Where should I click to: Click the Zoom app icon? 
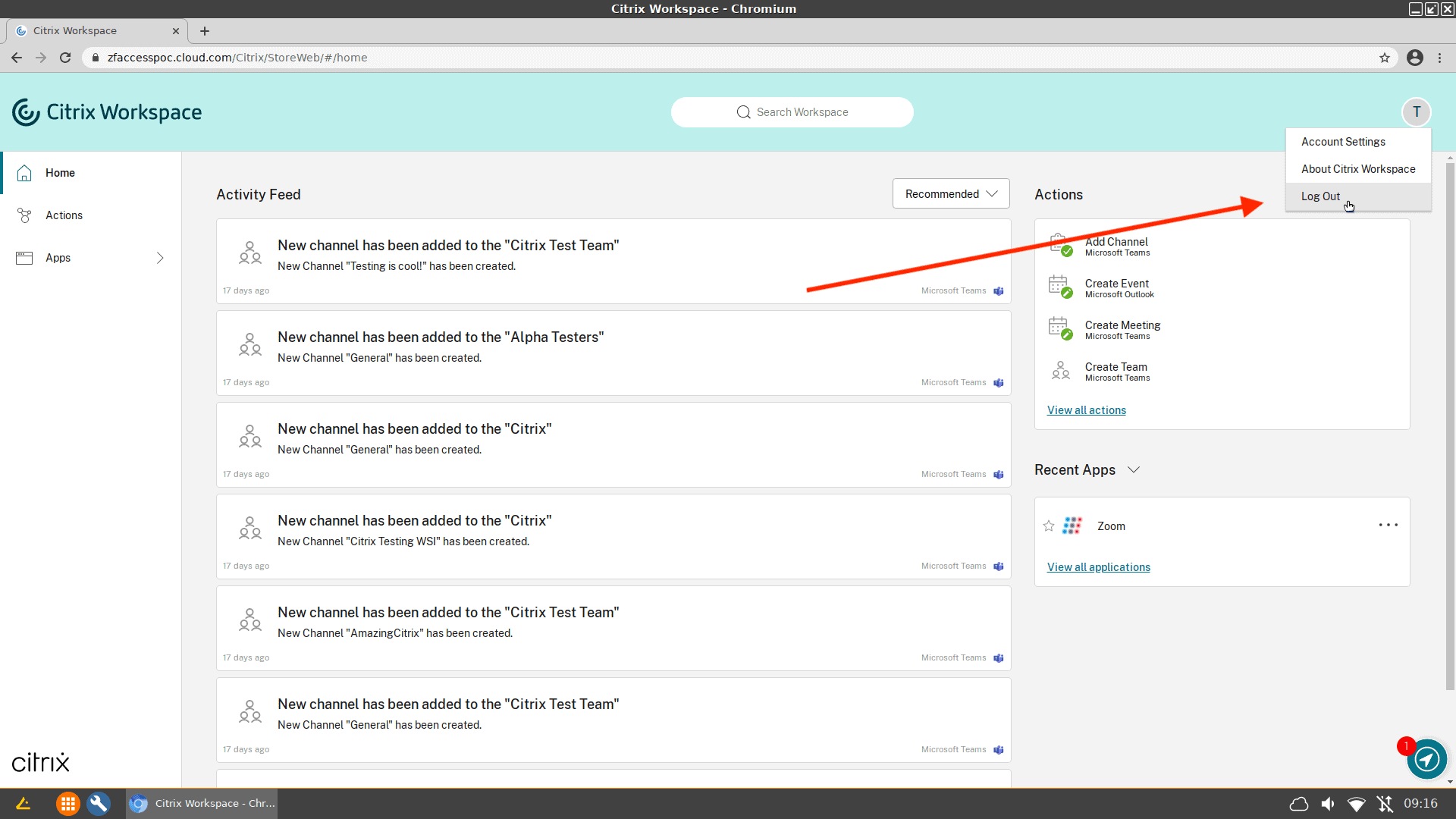pyautogui.click(x=1072, y=526)
